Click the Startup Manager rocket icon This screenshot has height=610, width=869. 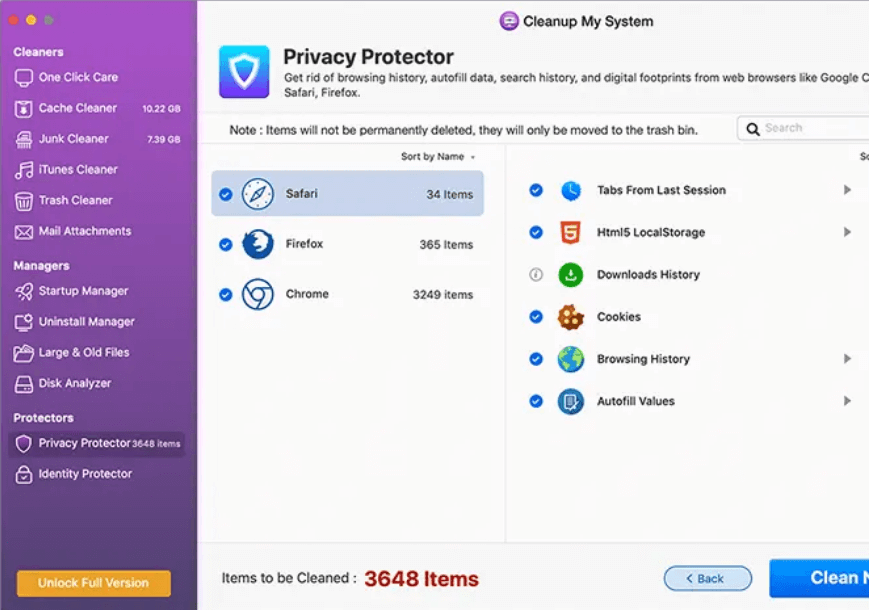click(x=23, y=291)
